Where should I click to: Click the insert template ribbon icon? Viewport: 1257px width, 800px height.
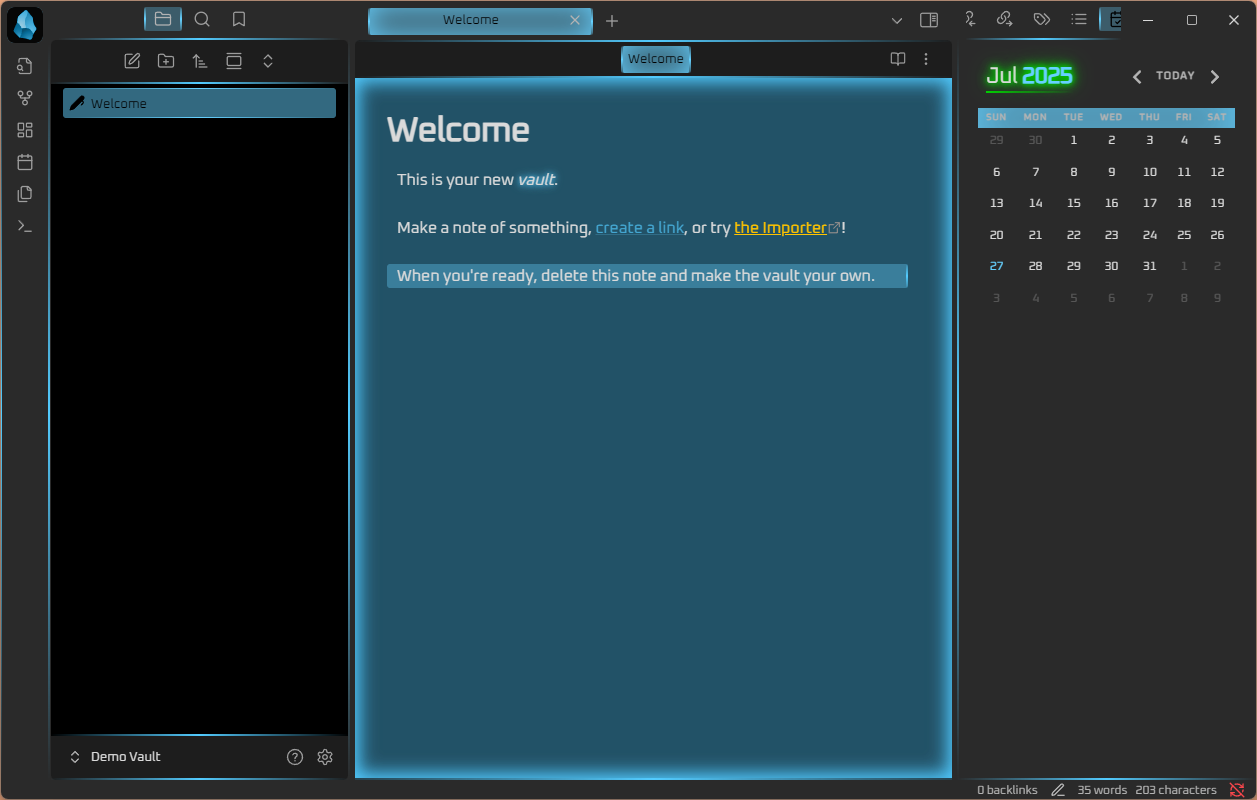click(25, 194)
